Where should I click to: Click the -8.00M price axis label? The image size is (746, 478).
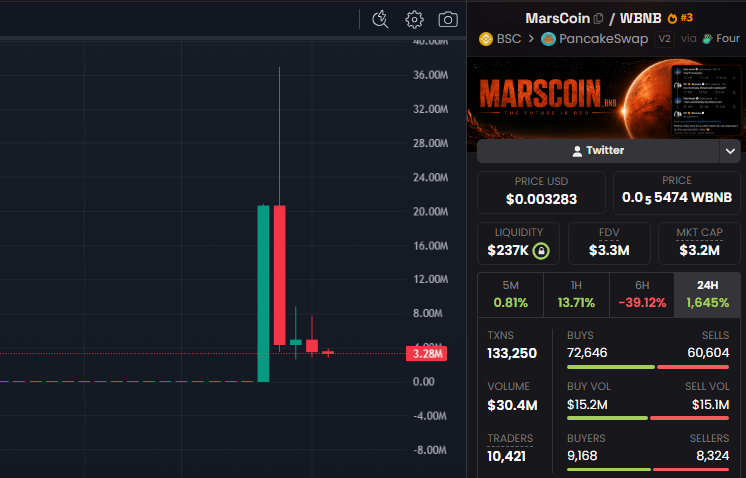(x=430, y=450)
